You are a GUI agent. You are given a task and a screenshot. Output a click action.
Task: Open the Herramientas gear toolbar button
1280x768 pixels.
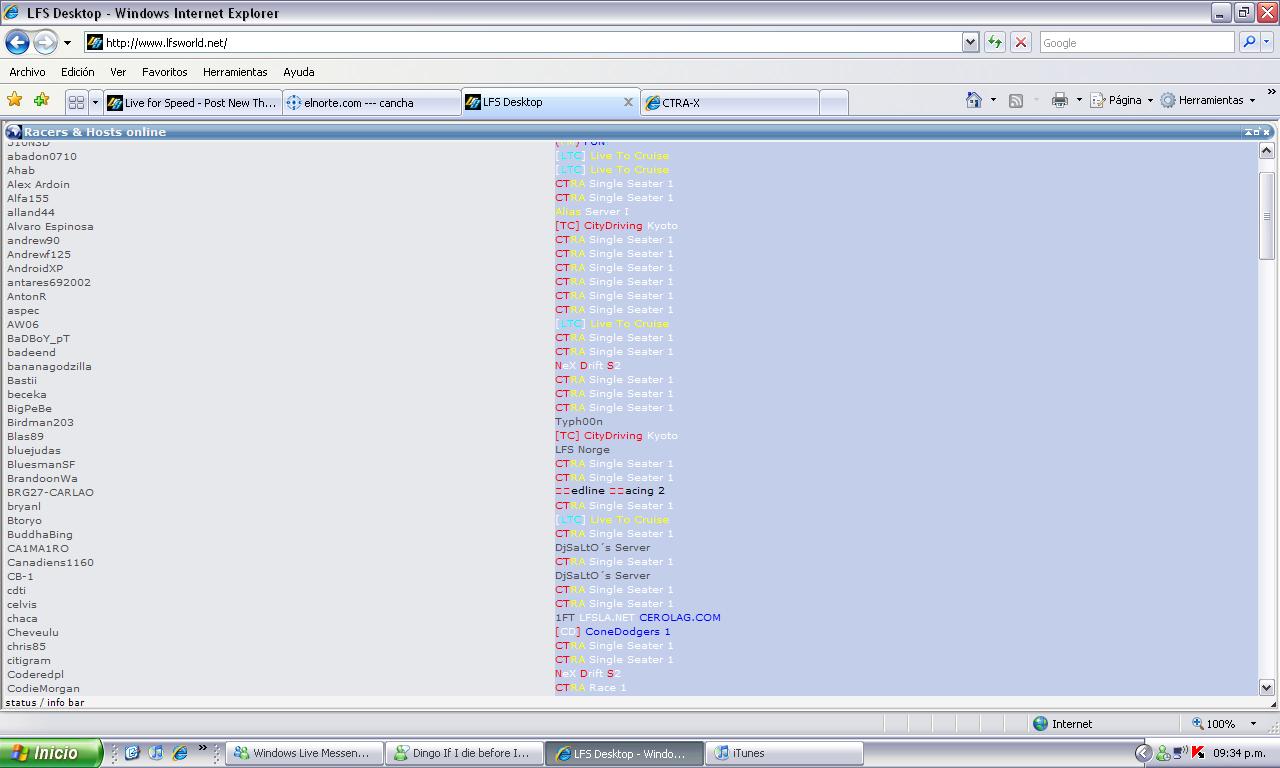[1207, 100]
